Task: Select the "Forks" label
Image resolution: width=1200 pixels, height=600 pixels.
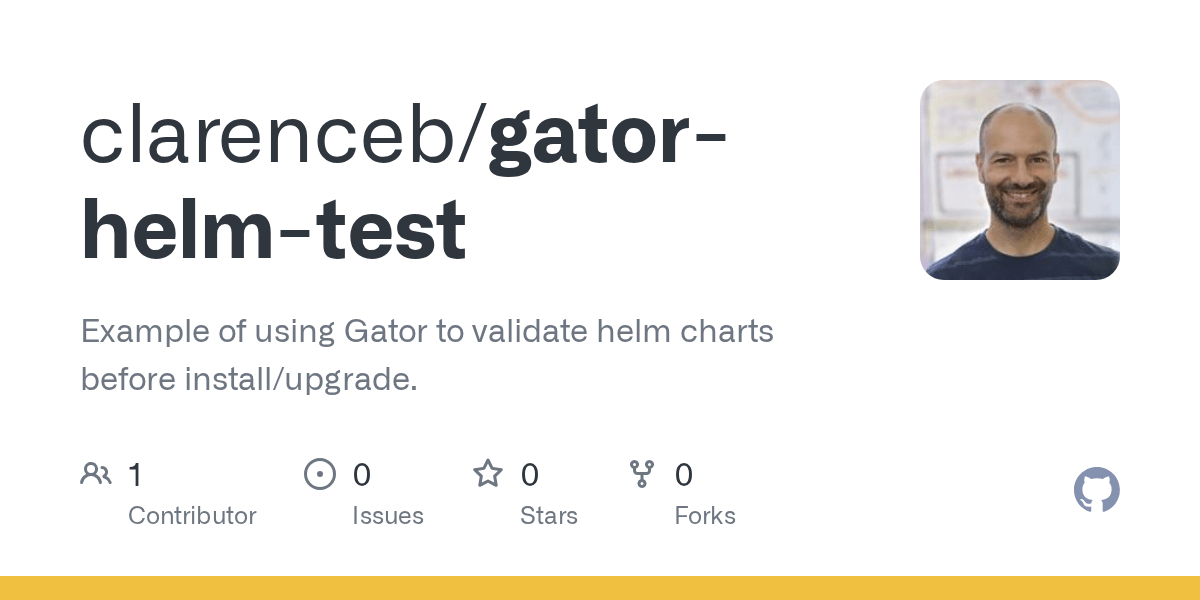Action: pos(705,516)
